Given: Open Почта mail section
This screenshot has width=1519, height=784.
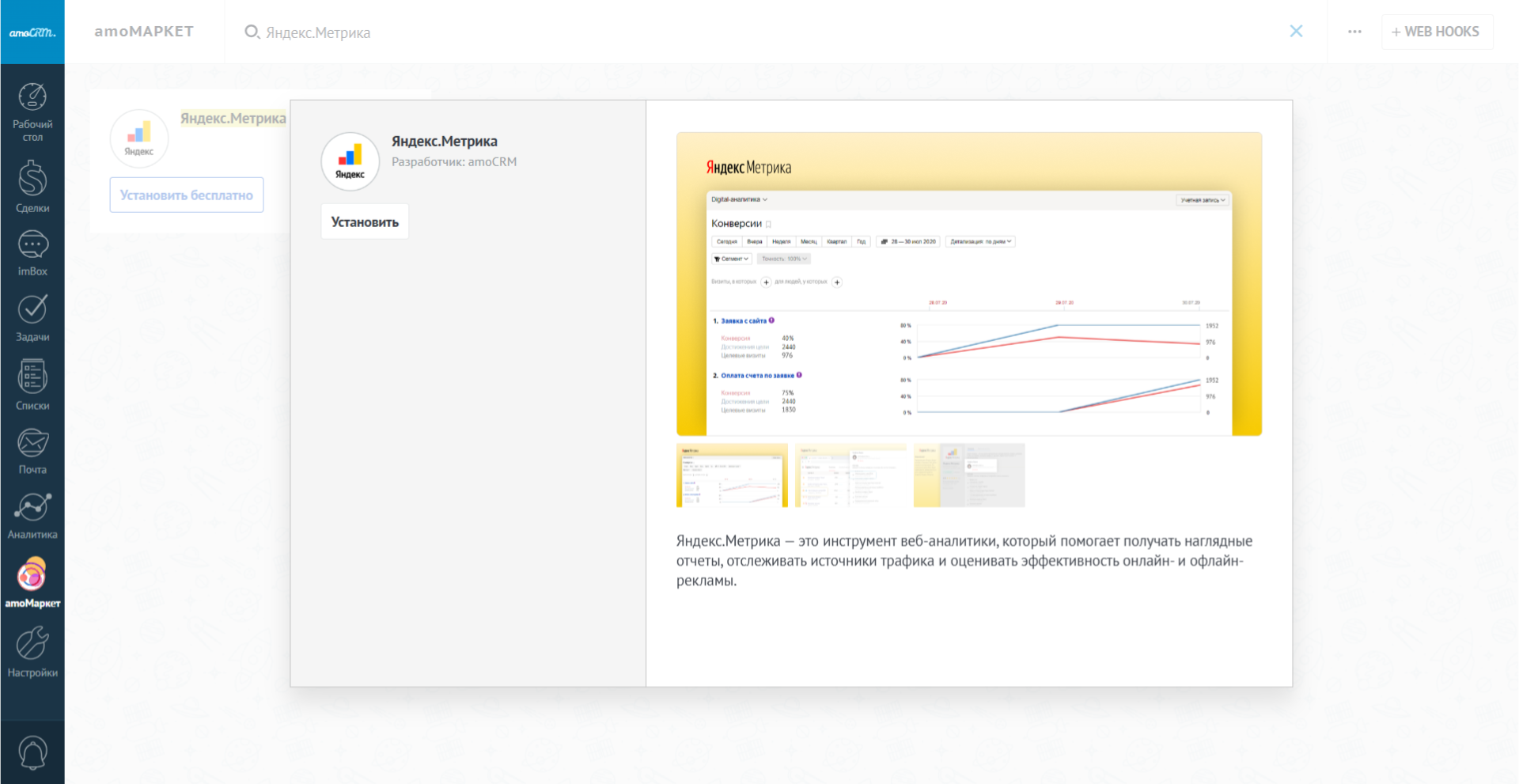Looking at the screenshot, I should click(x=32, y=451).
